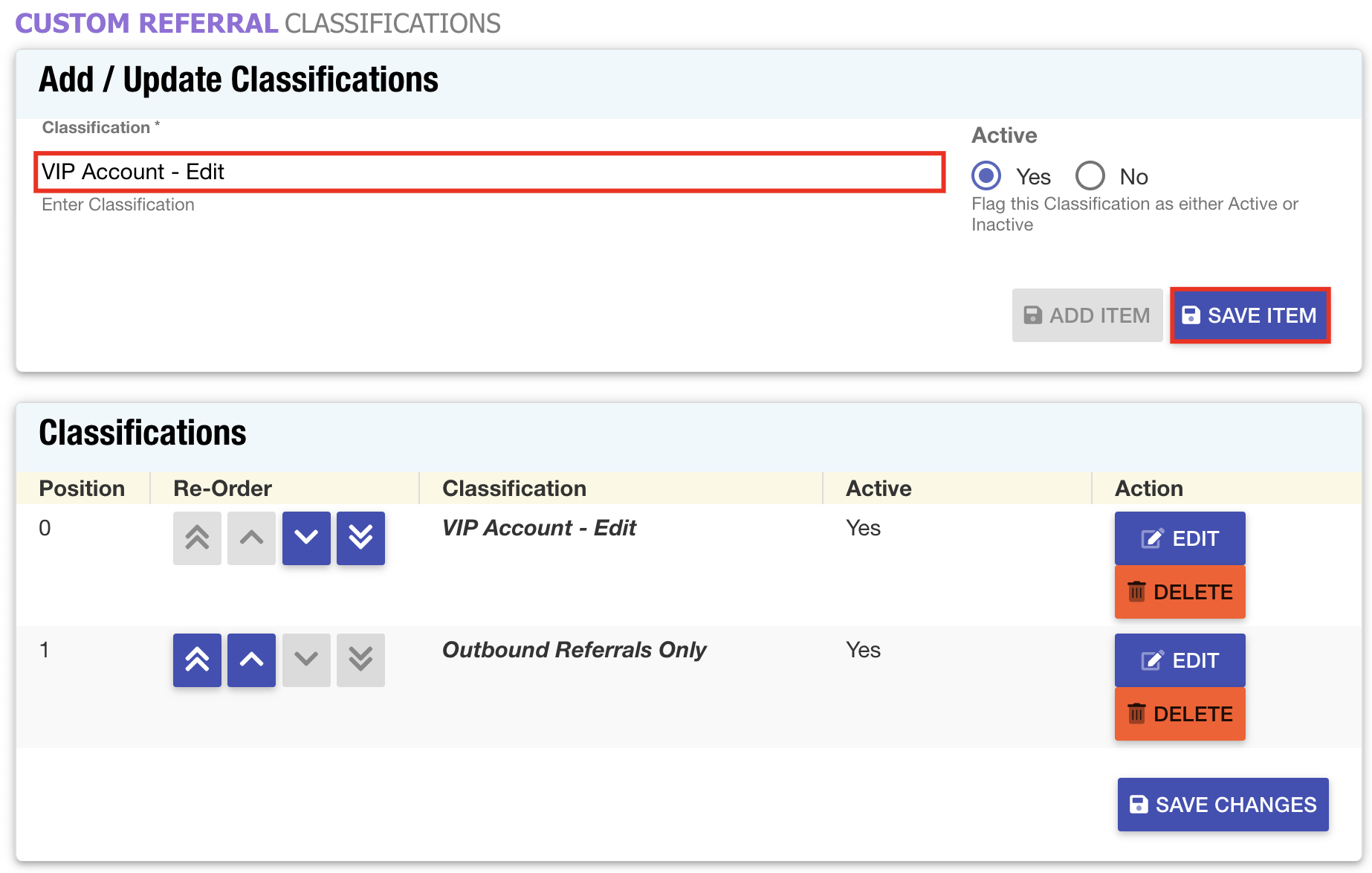Click Save Changes at the bottom
Image resolution: width=1372 pixels, height=873 pixels.
click(x=1223, y=804)
